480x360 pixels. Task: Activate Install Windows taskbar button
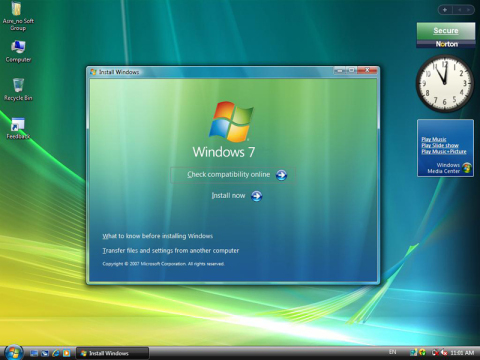[x=112, y=353]
